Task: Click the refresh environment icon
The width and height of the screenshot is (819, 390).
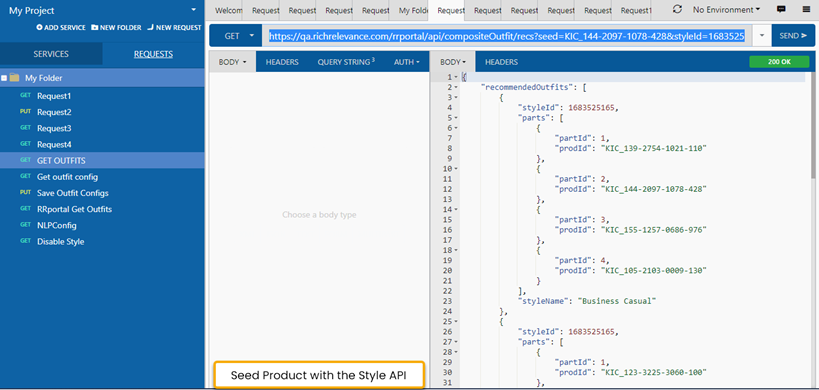Action: 677,9
